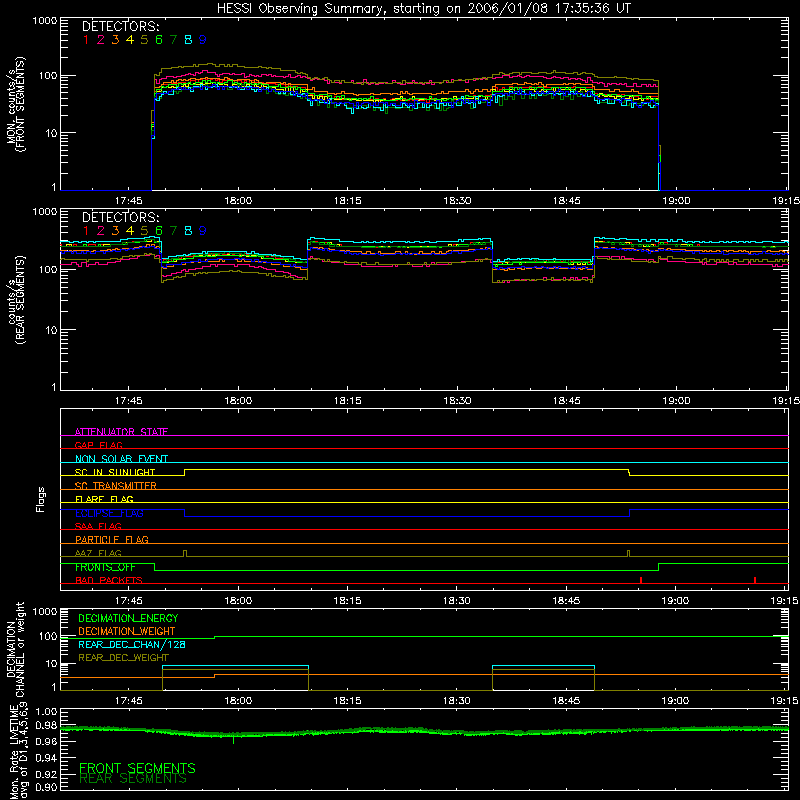This screenshot has width=800, height=800.
Task: Click the 18:00 tick label under the Flags plot
Action: [238, 601]
